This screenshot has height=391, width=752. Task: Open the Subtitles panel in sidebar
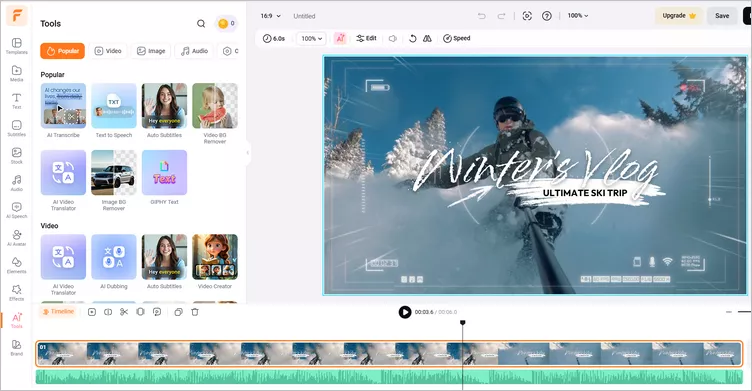tap(17, 128)
